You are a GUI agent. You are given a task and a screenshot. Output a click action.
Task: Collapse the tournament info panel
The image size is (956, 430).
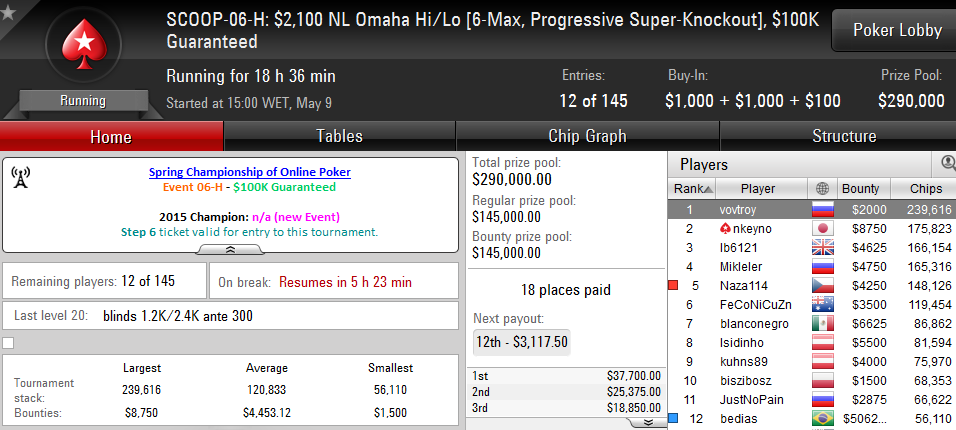[230, 249]
